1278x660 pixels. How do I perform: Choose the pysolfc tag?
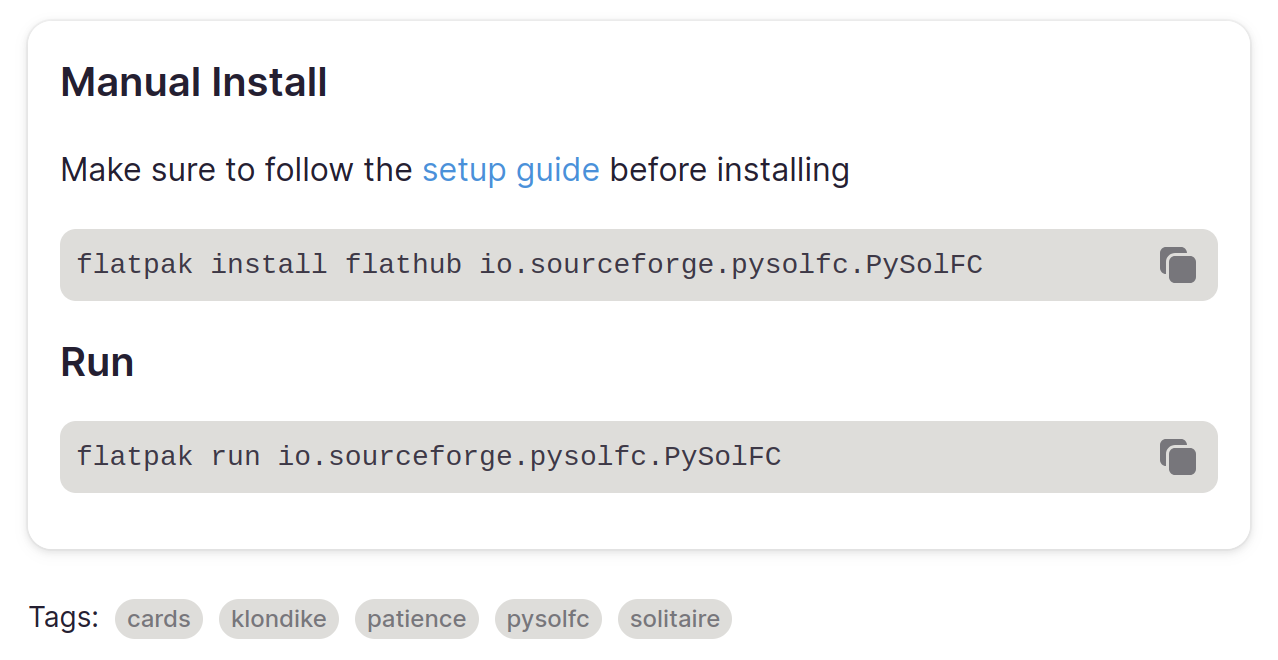(548, 619)
